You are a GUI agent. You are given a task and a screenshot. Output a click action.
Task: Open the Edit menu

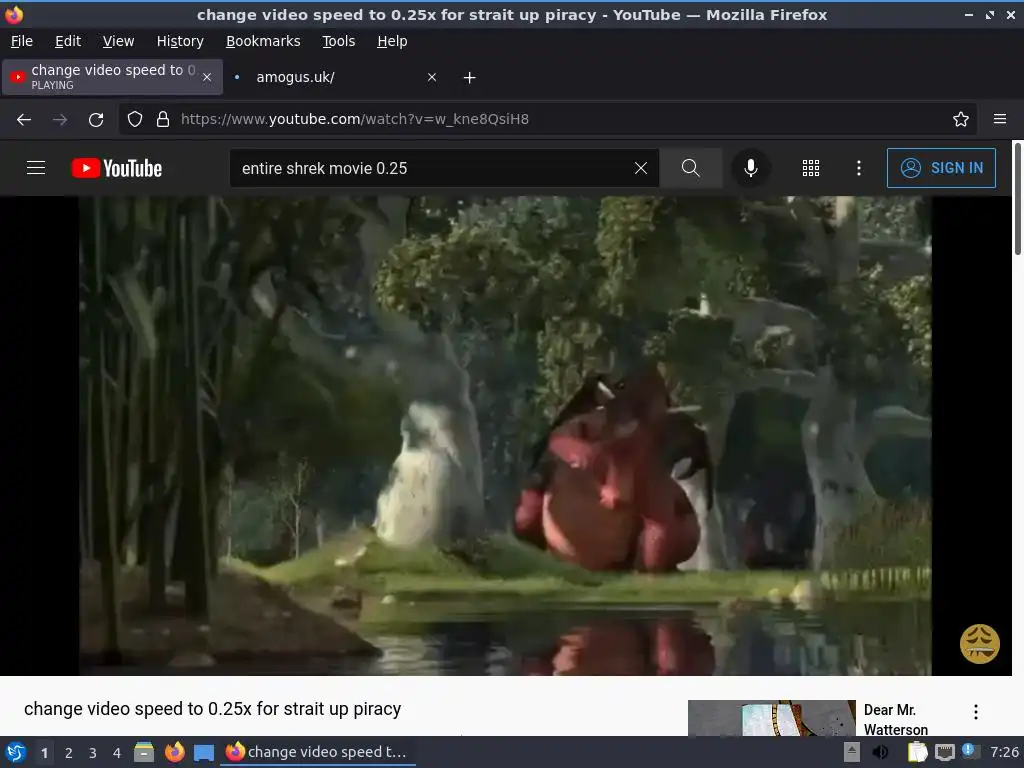(x=68, y=41)
